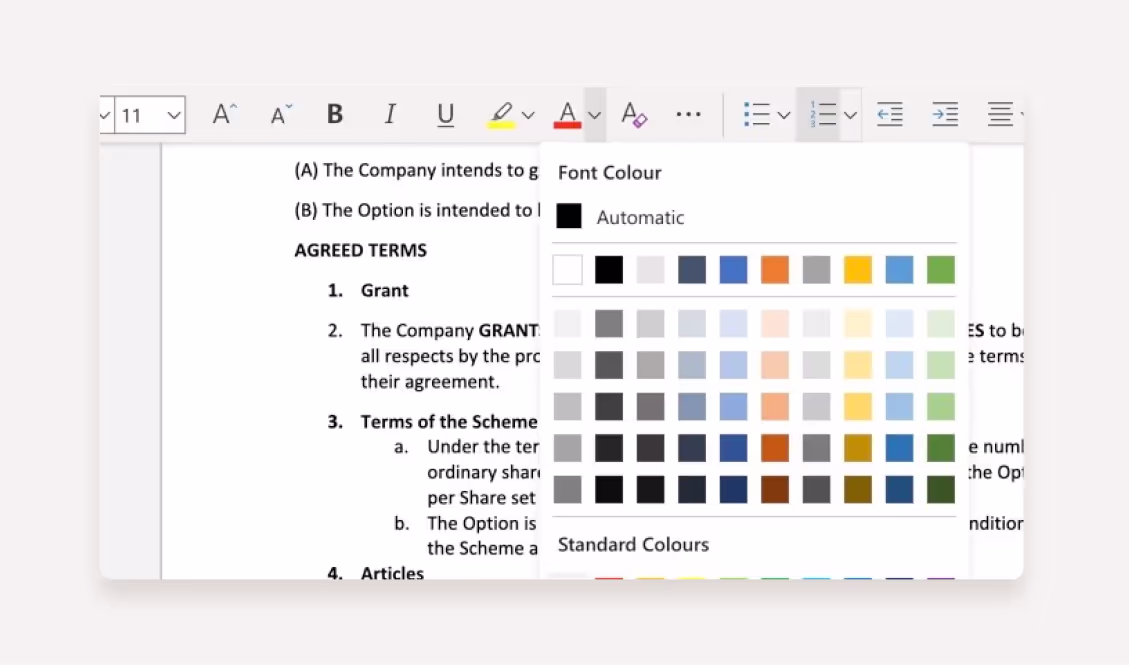This screenshot has width=1129, height=665.
Task: Open more font options ellipsis
Action: coord(688,114)
